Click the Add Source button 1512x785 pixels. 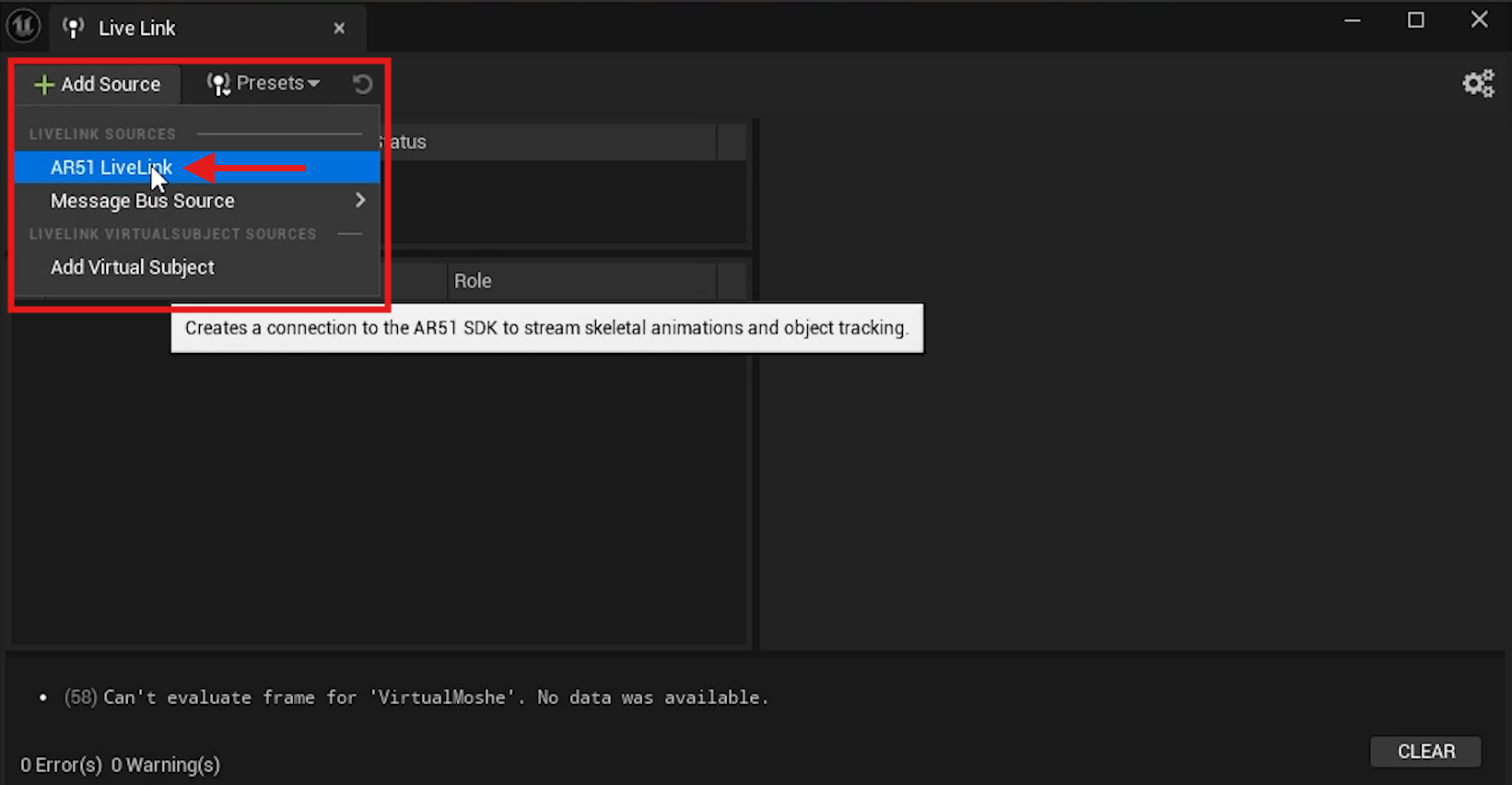98,84
